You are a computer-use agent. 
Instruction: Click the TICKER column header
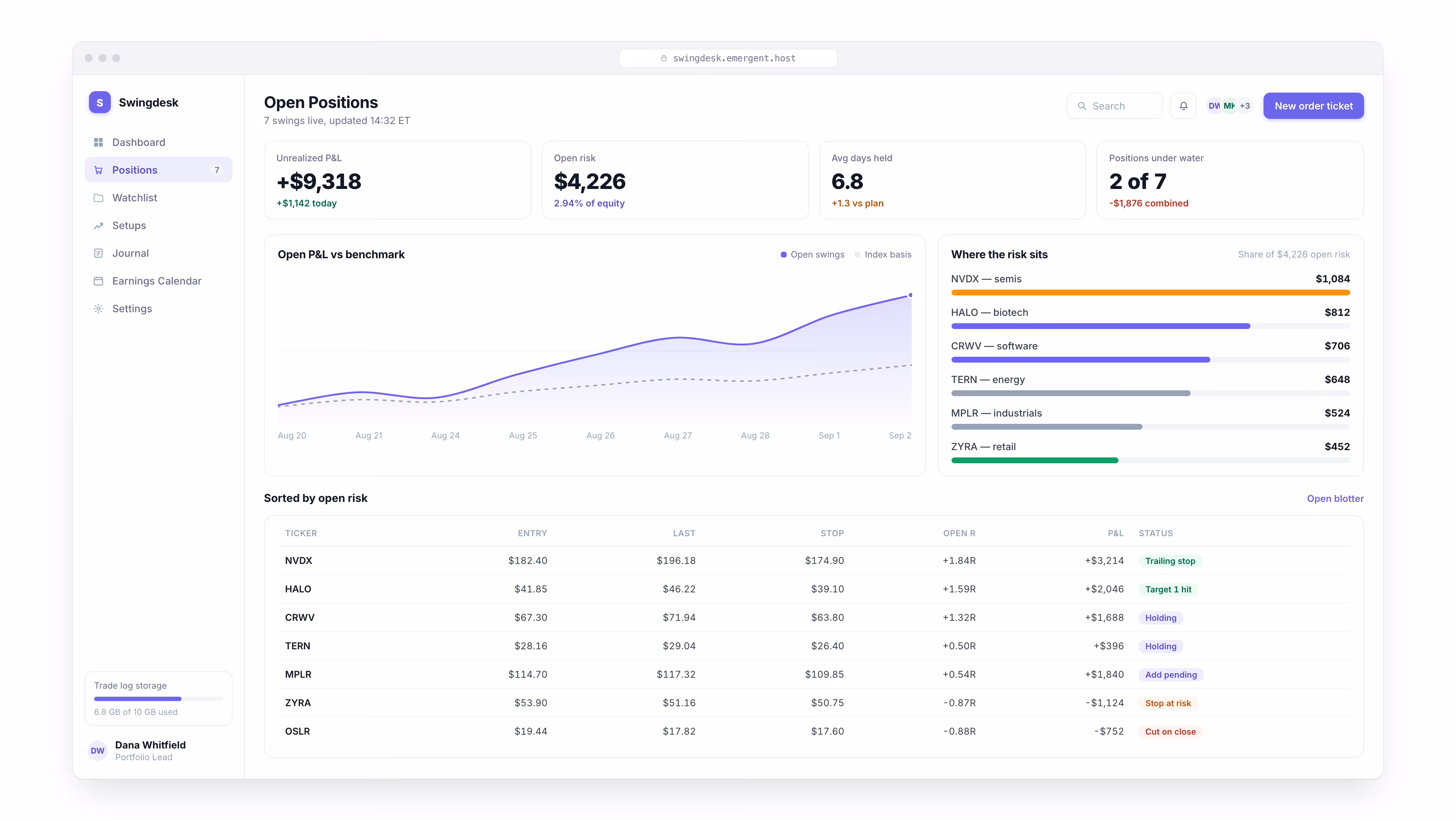pyautogui.click(x=301, y=533)
